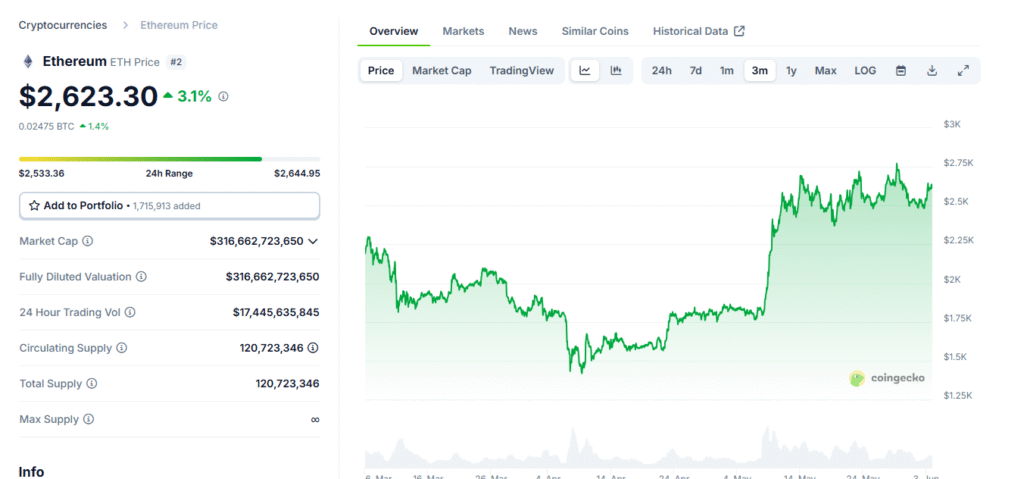
Task: Open the Market Cap info tooltip icon
Action: (88, 241)
